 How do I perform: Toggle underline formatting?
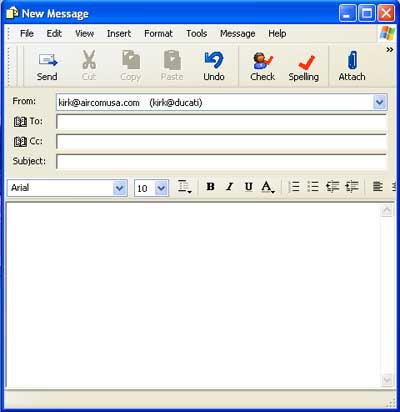point(249,187)
